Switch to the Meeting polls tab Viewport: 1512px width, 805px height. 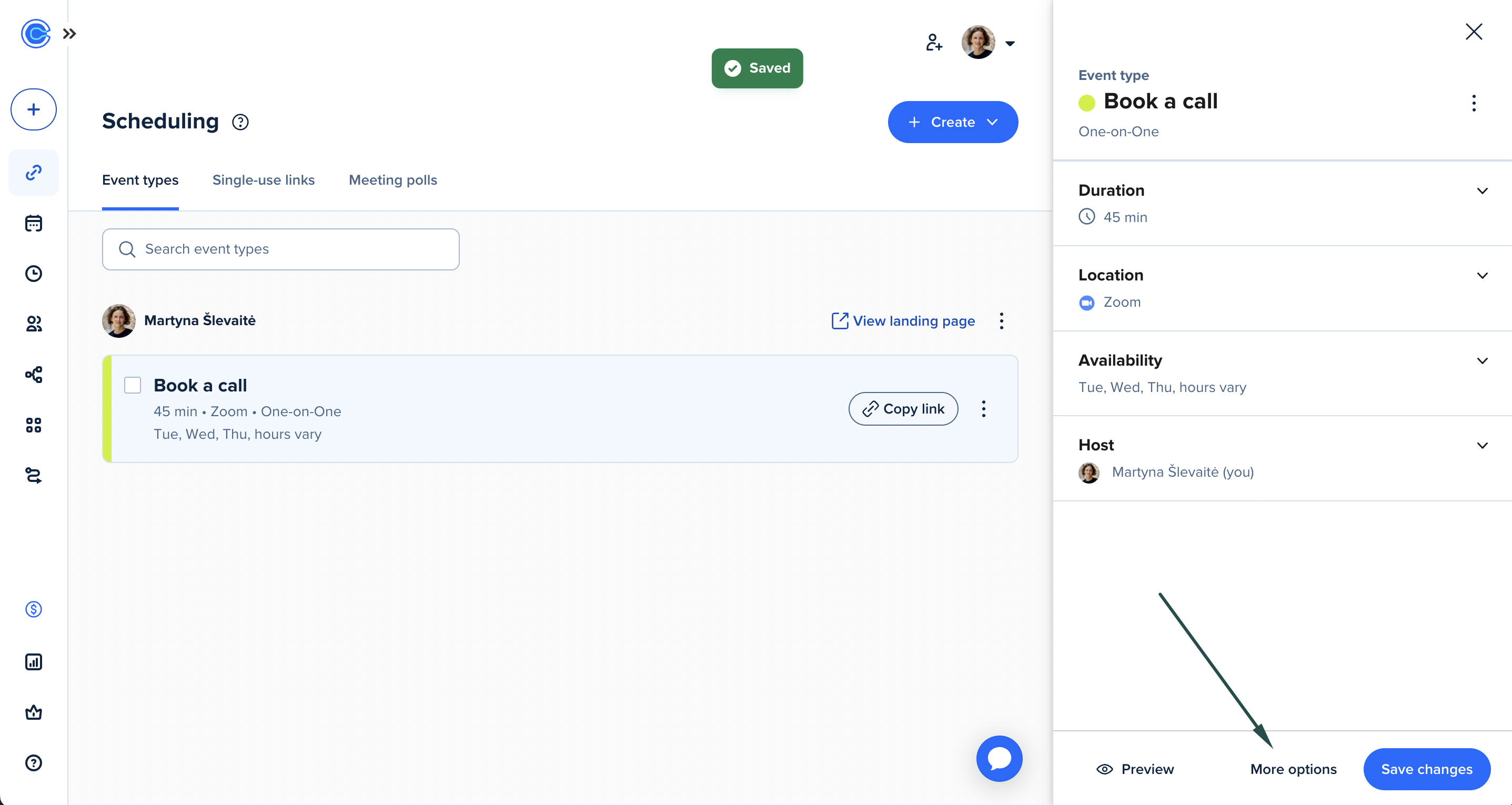392,180
